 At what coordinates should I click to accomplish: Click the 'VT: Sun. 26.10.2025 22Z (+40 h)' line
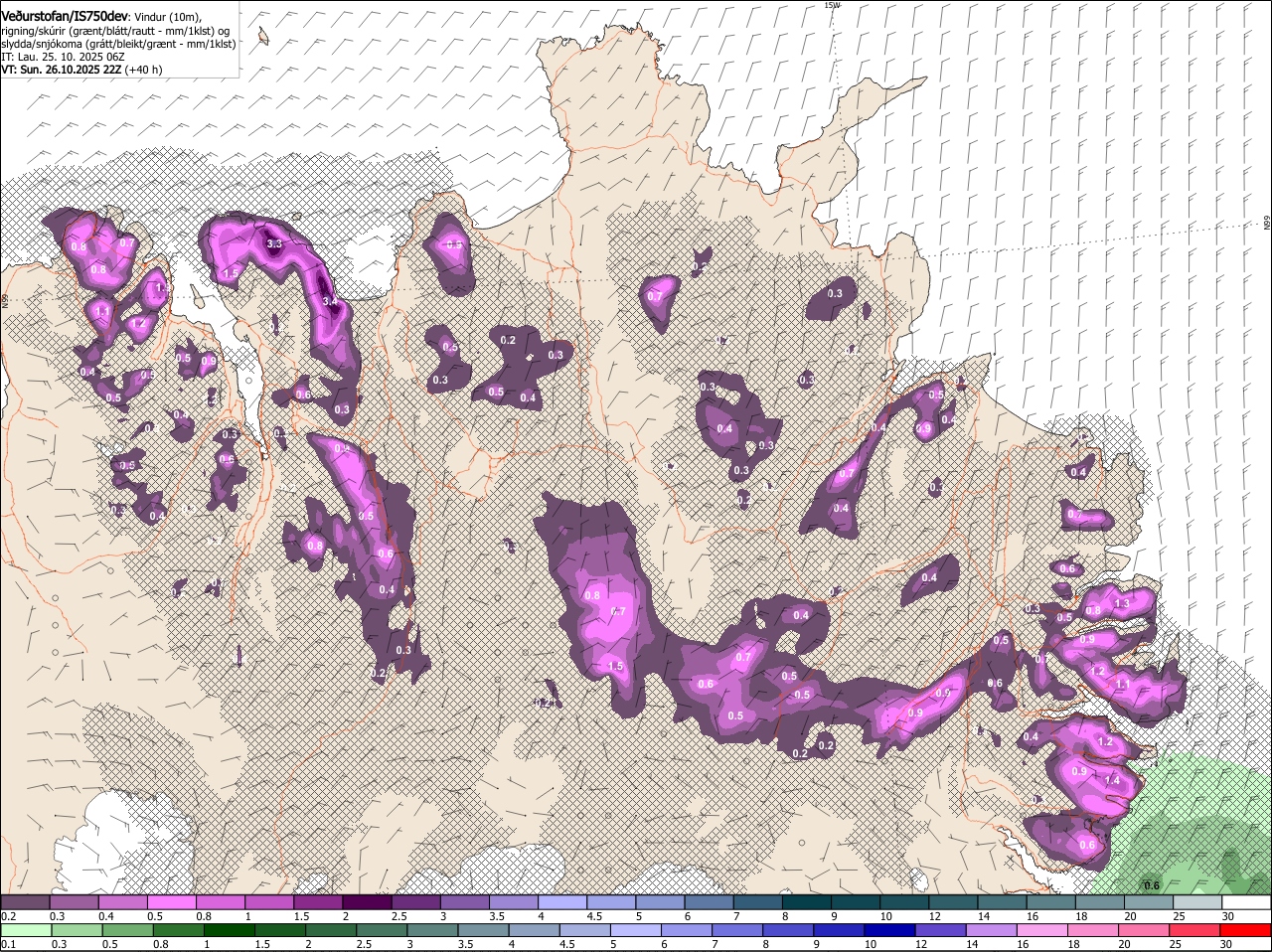pos(81,70)
